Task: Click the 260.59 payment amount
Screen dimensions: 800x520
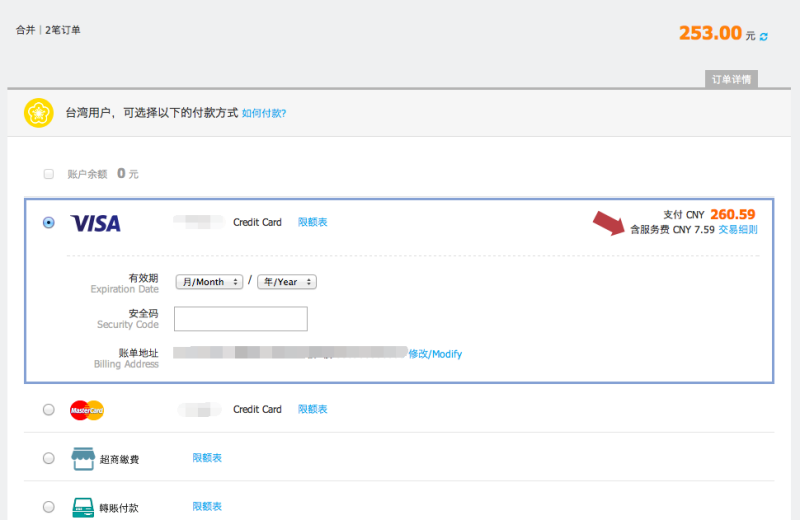Action: tap(733, 214)
